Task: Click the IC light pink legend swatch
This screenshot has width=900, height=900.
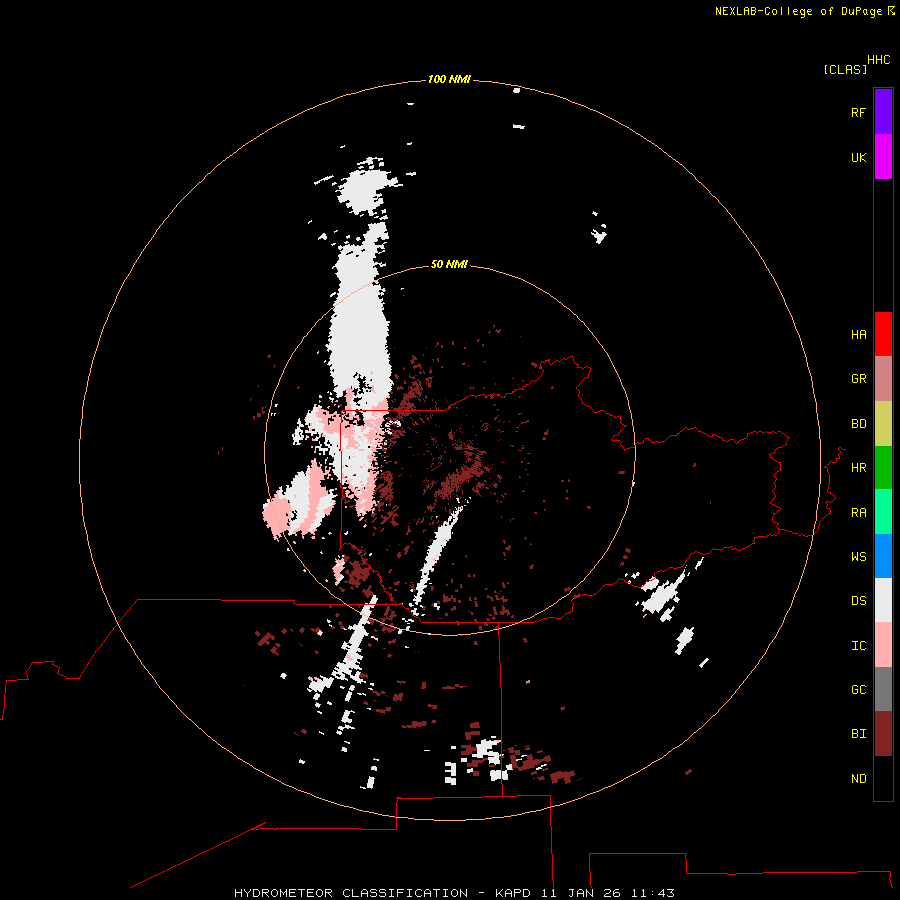Action: pos(883,645)
